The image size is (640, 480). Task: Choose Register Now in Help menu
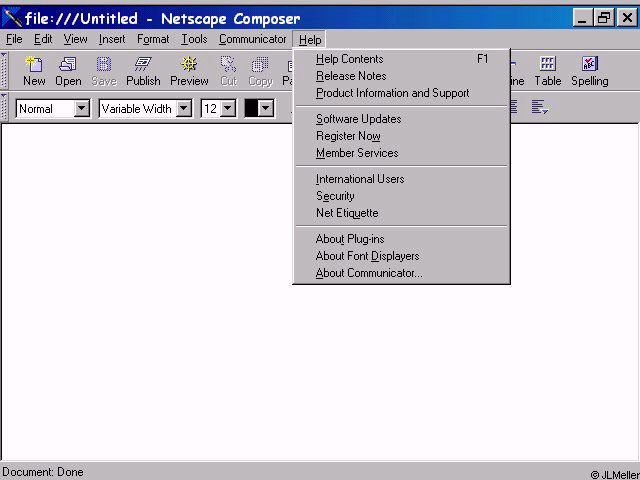[x=402, y=136]
